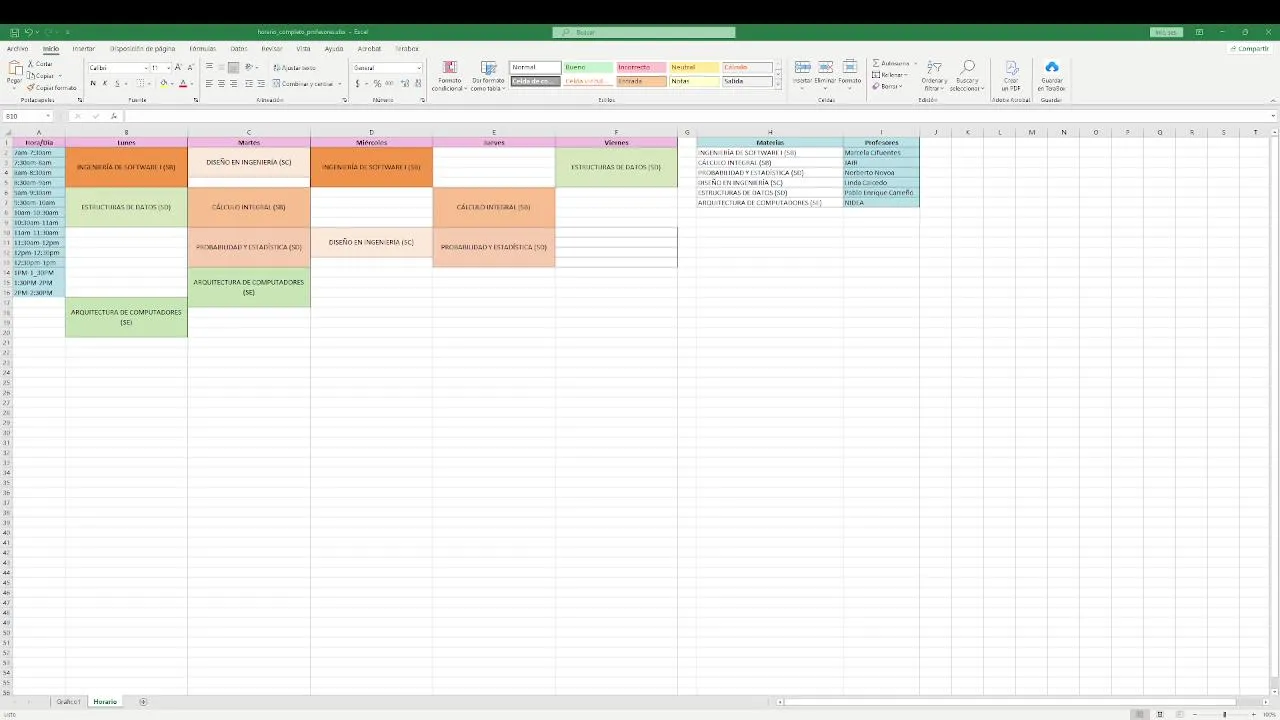
Task: Toggle italic K formatting
Action: pyautogui.click(x=105, y=84)
